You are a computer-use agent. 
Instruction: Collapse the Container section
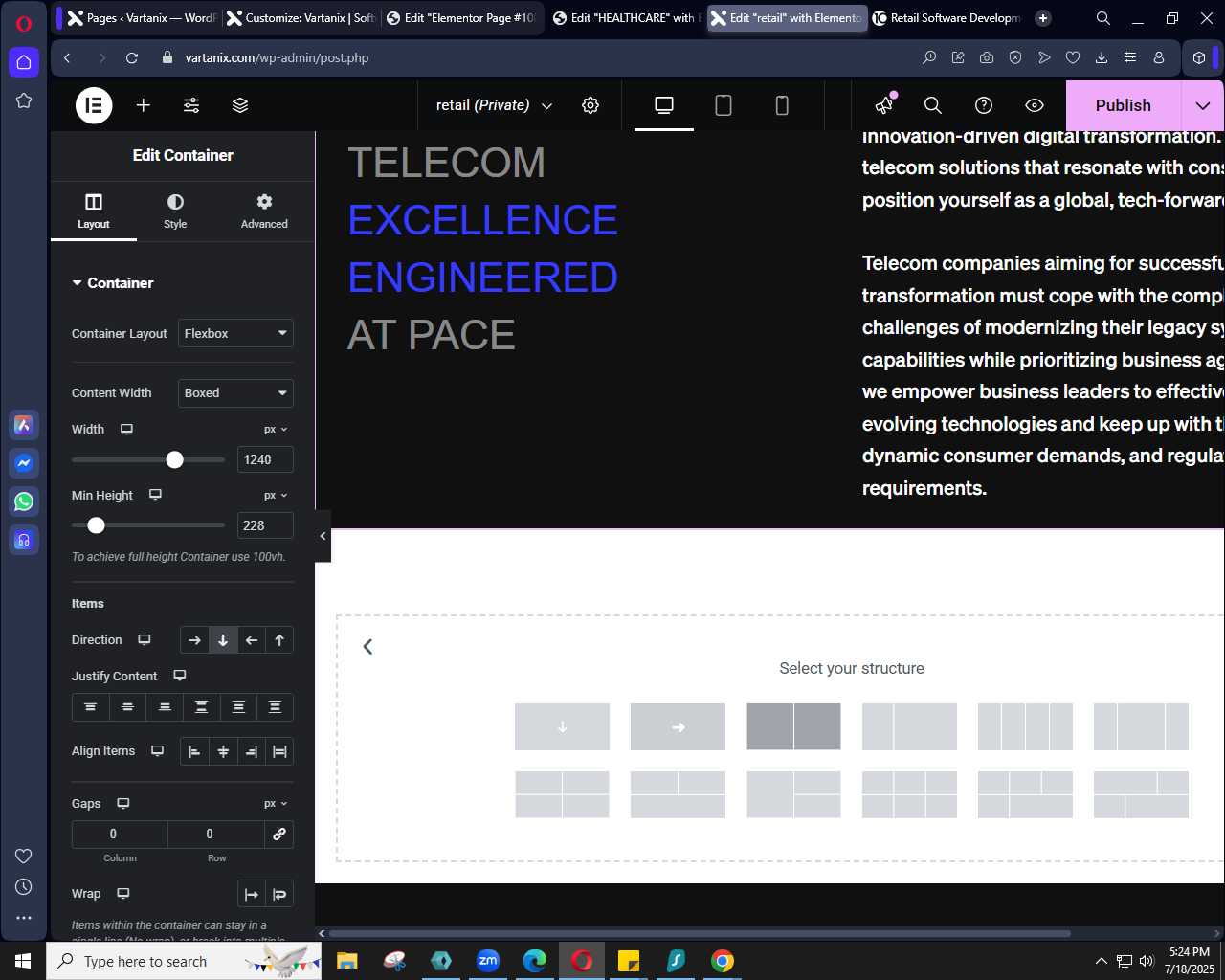click(113, 283)
